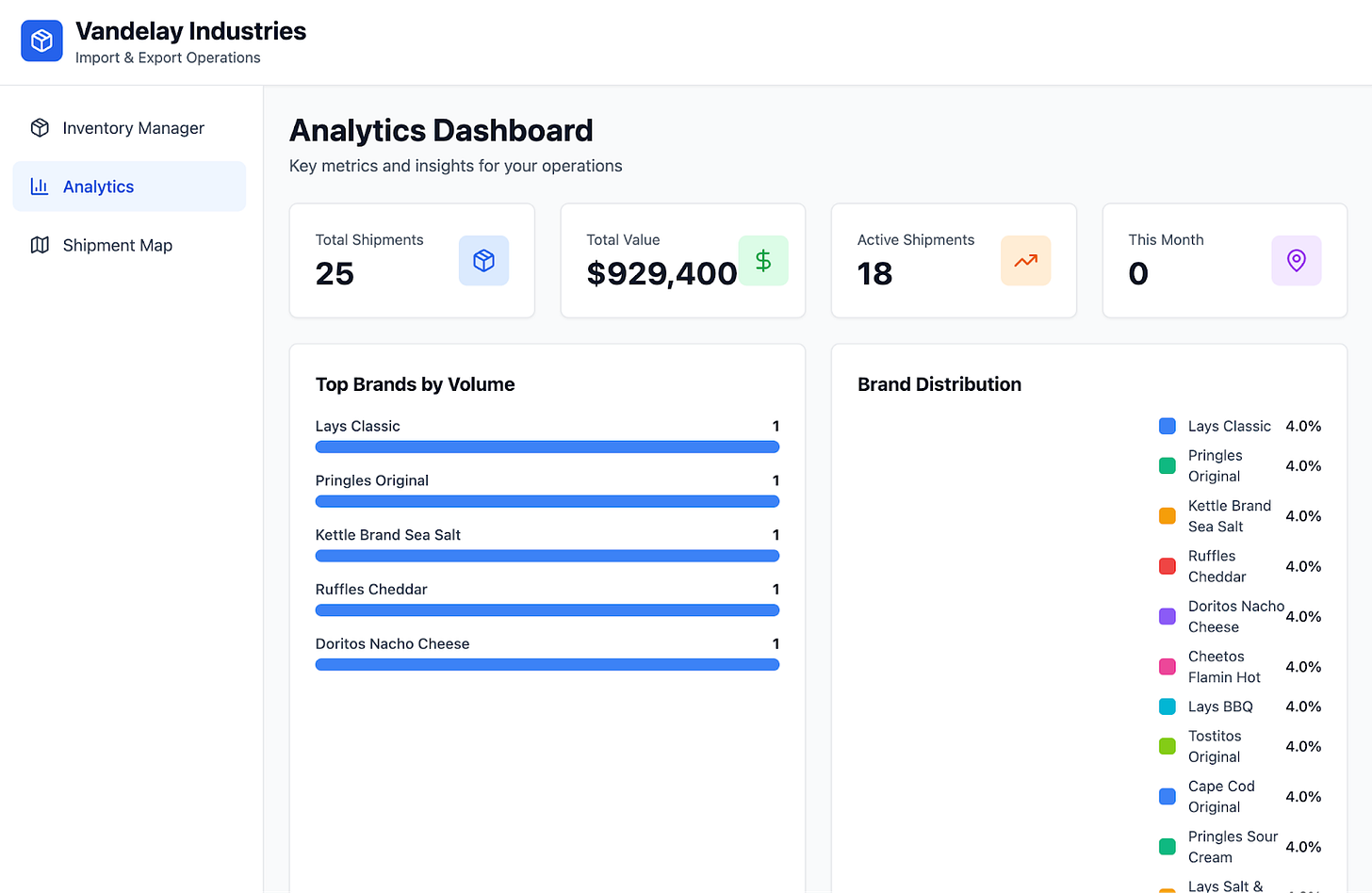
Task: Click the Tostitos Original lime legend swatch
Action: 1167,747
